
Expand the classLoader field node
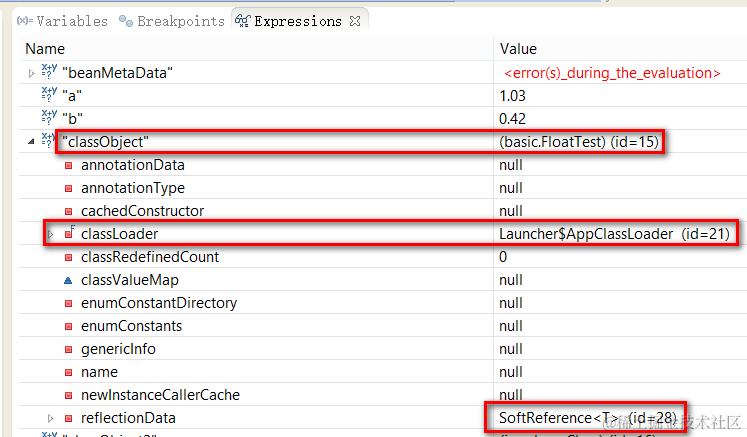(x=50, y=234)
